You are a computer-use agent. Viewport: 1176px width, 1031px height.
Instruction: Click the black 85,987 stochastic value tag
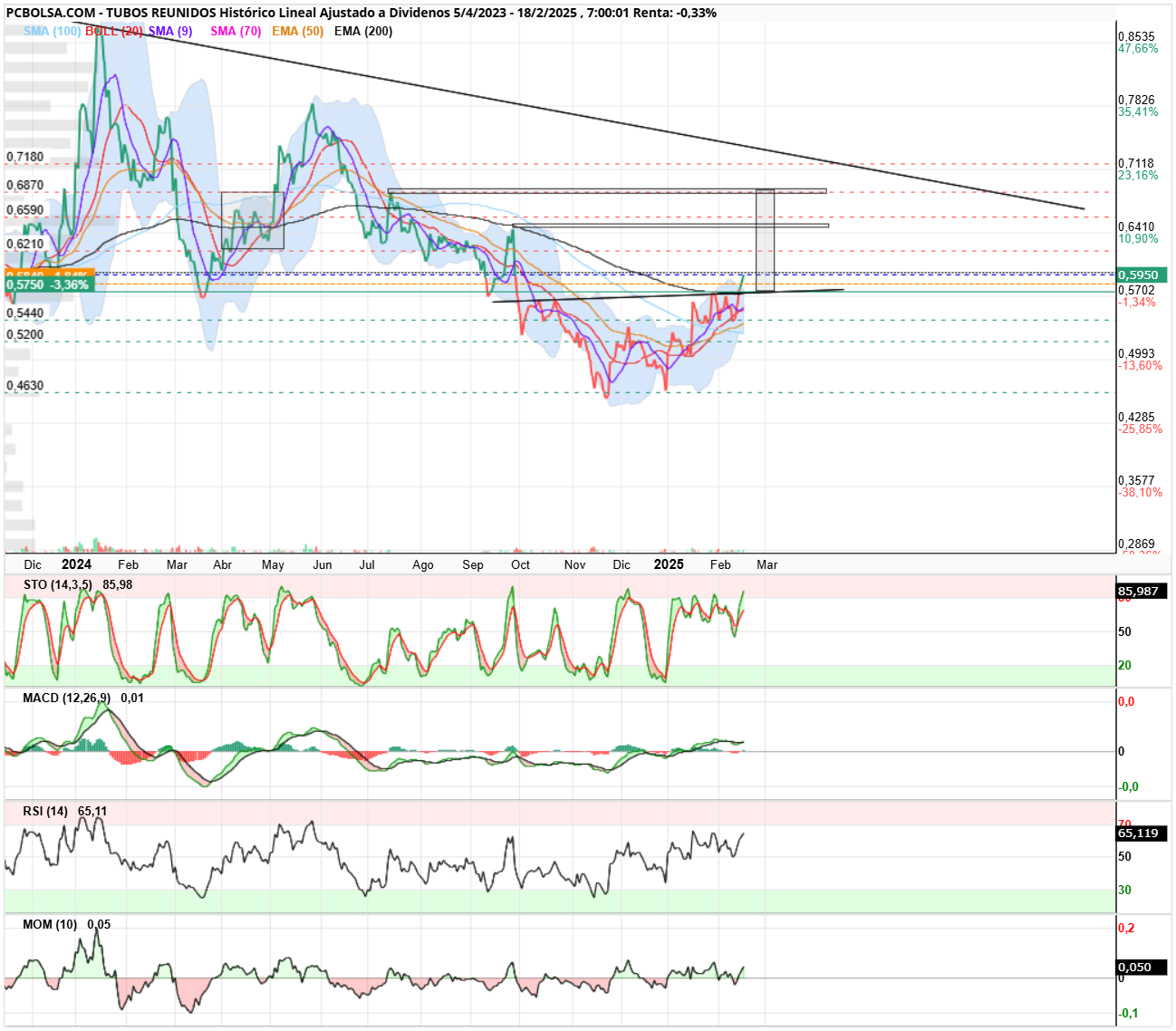click(x=1142, y=591)
